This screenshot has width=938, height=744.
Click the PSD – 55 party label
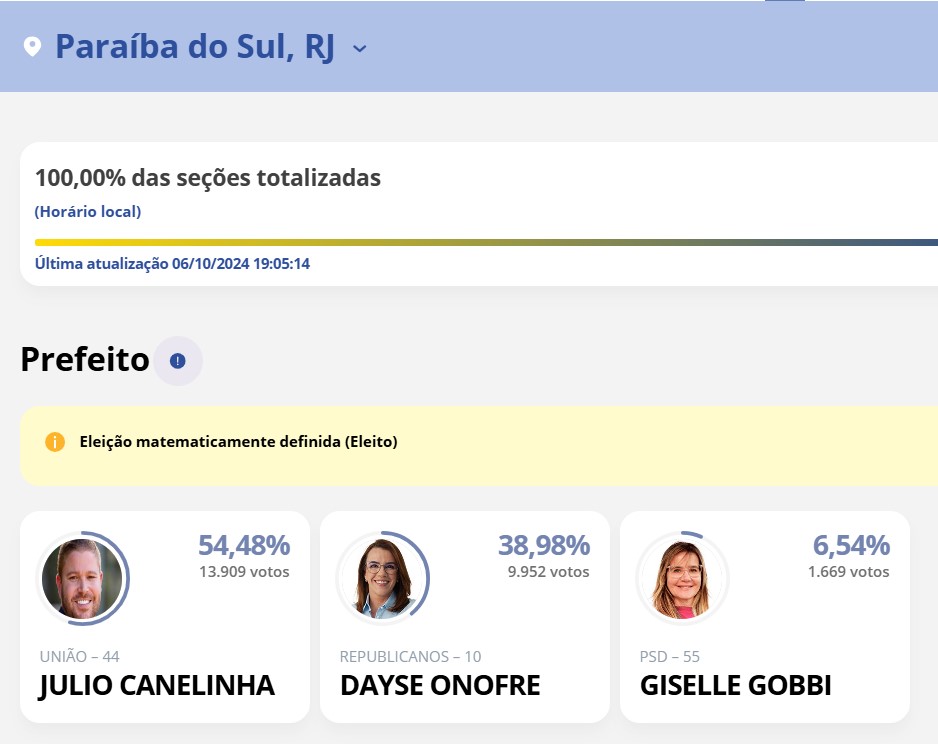tap(668, 657)
